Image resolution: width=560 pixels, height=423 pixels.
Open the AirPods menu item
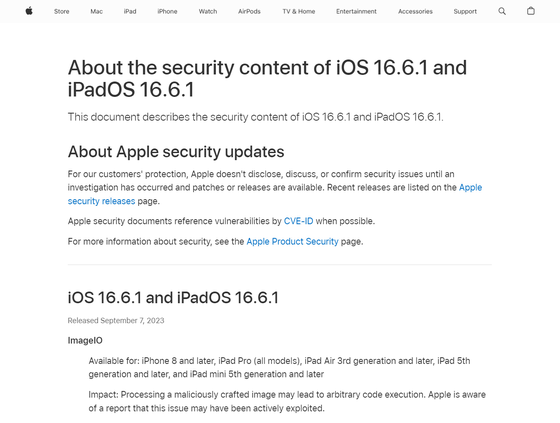tap(249, 11)
